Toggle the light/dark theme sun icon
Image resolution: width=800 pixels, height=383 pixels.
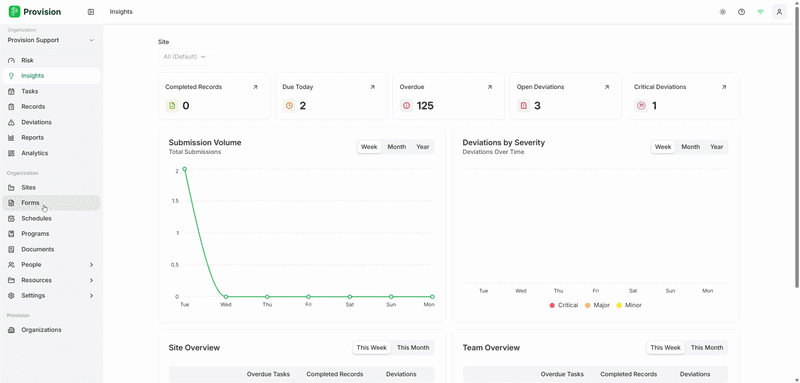coord(722,12)
